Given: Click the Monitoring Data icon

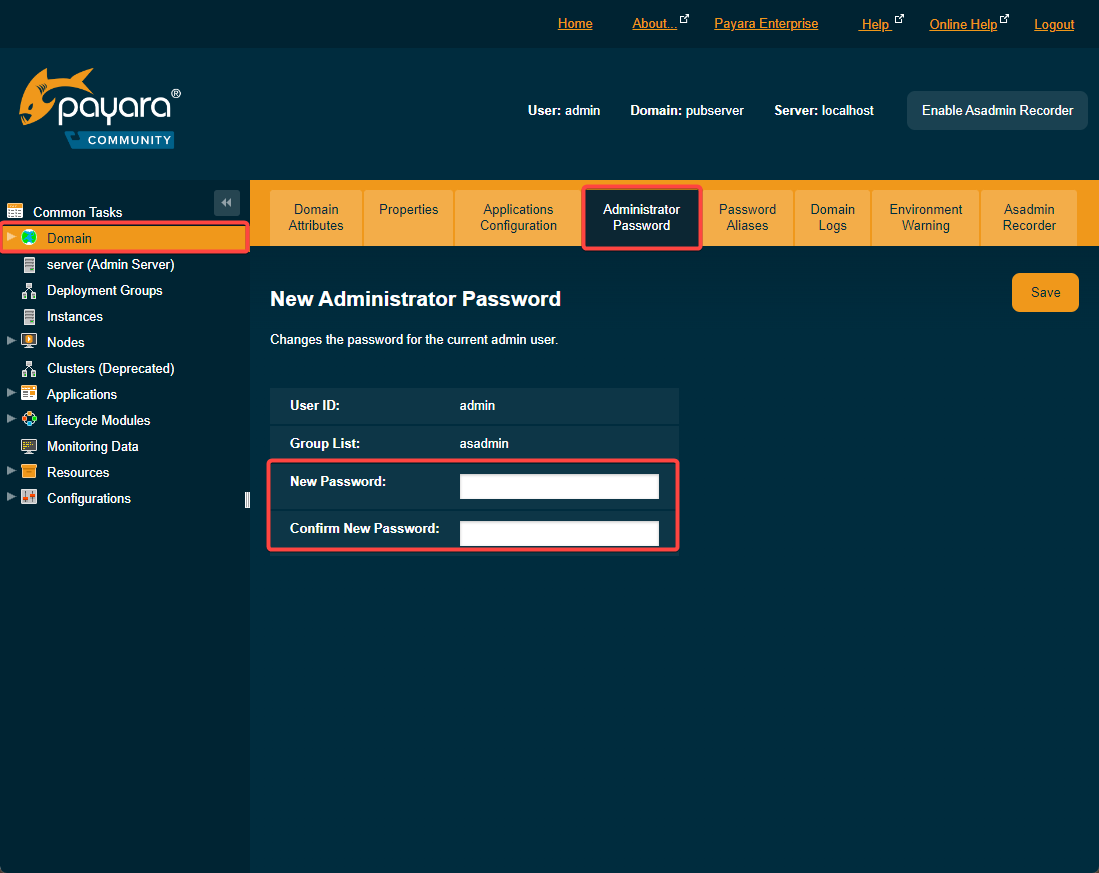Looking at the screenshot, I should pos(29,446).
